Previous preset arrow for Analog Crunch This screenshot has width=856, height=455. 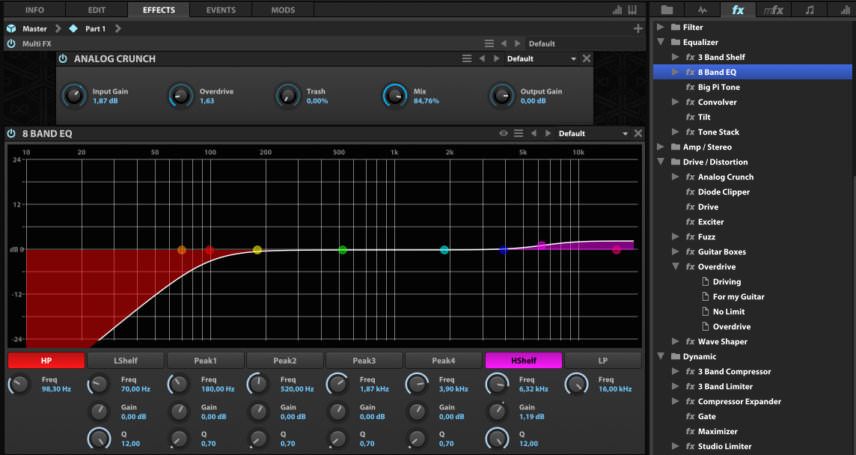[x=482, y=58]
